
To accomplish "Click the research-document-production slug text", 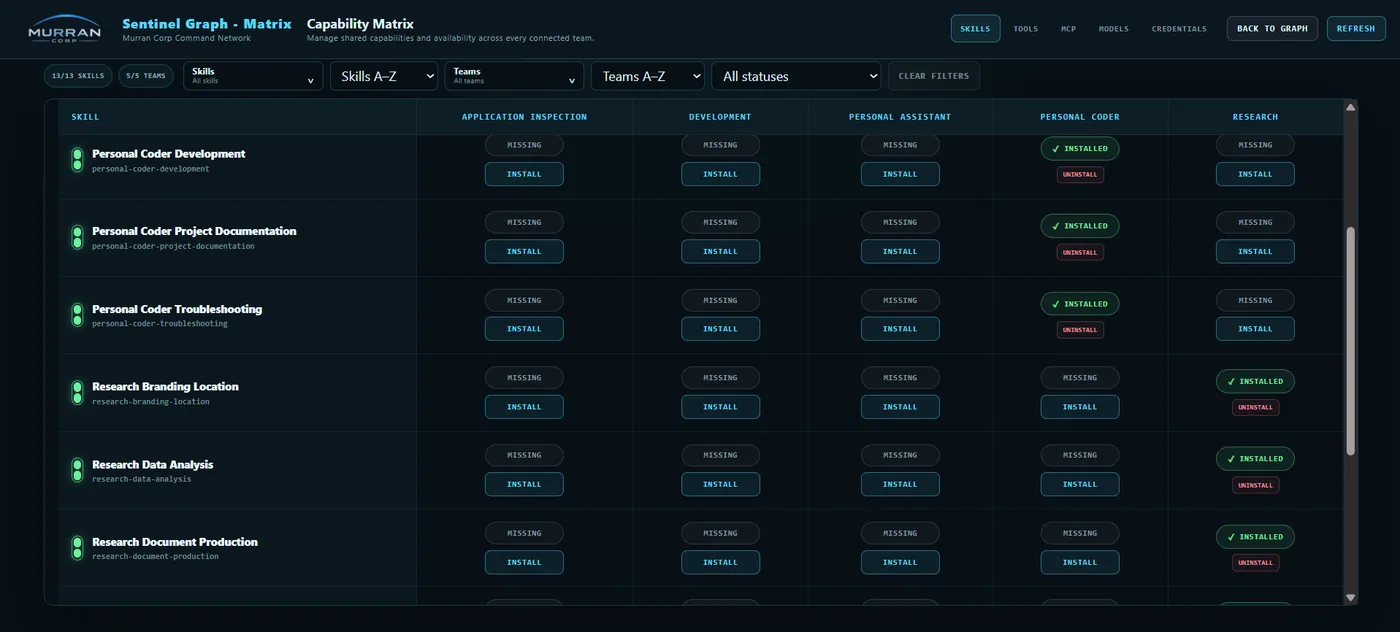I will coord(155,556).
